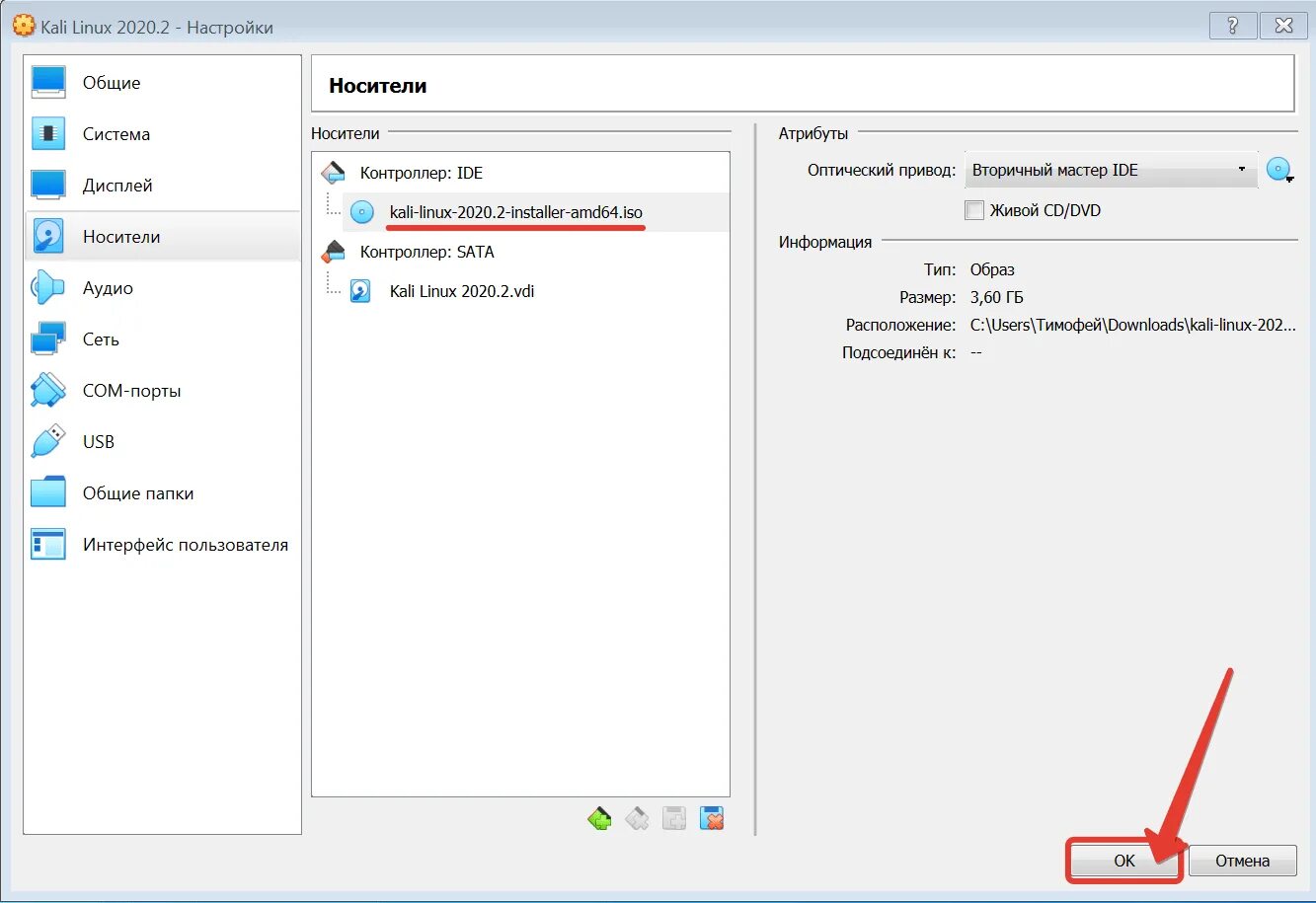
Task: Select Kali Linux 2020.2.vdi entry
Action: (x=462, y=291)
